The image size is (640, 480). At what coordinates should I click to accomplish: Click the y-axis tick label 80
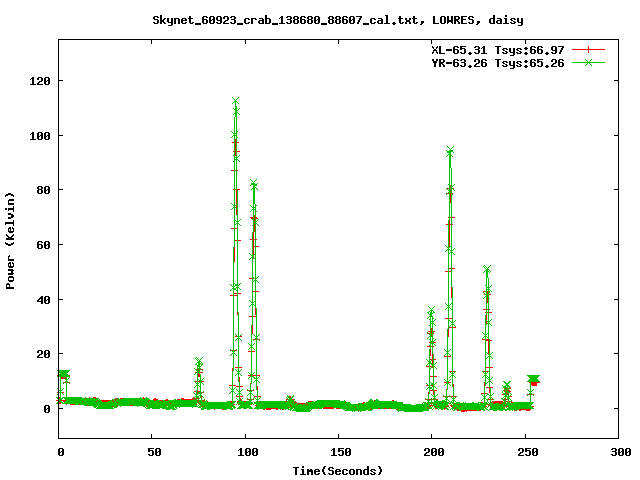pyautogui.click(x=43, y=190)
